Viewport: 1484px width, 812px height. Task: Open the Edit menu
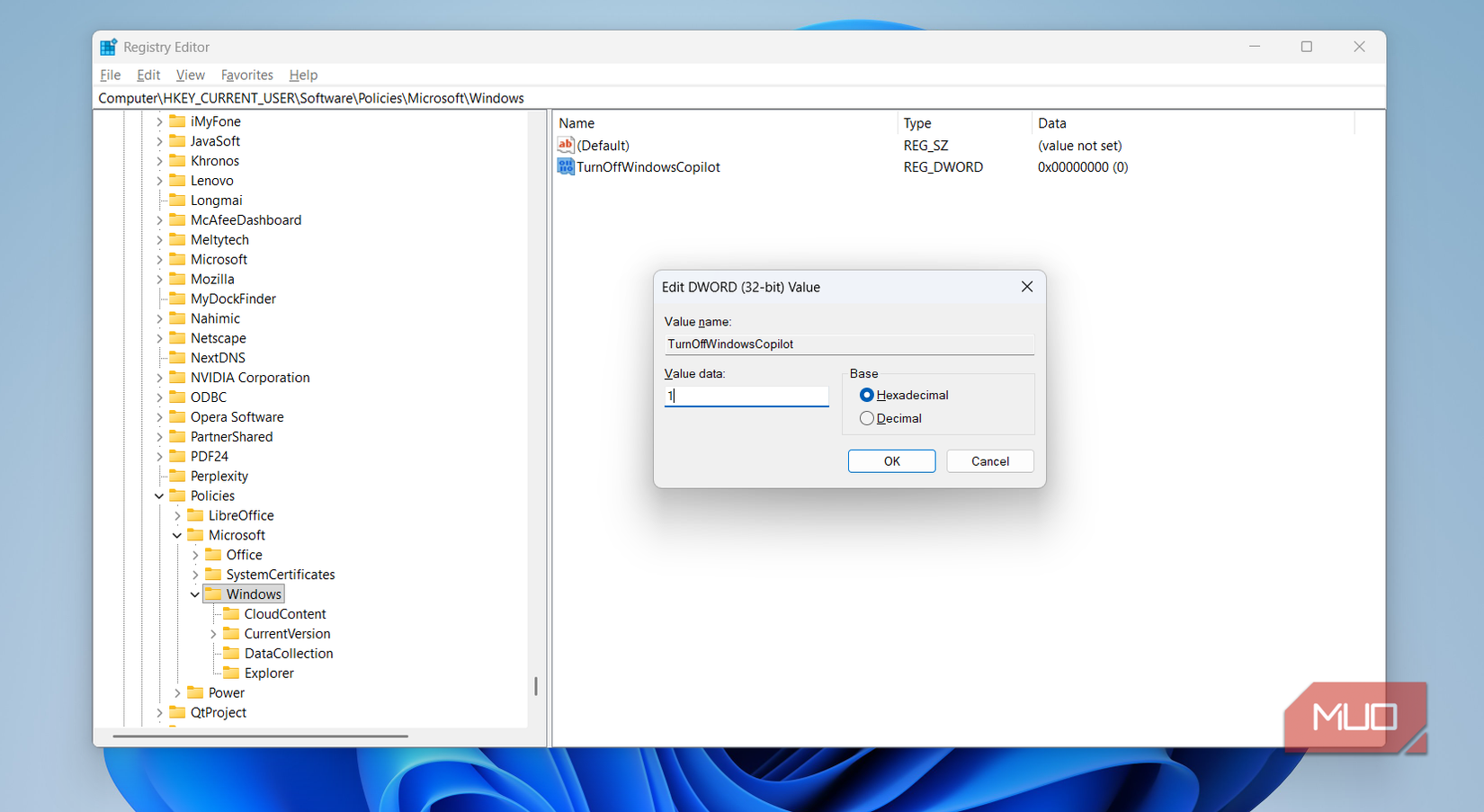[x=148, y=75]
